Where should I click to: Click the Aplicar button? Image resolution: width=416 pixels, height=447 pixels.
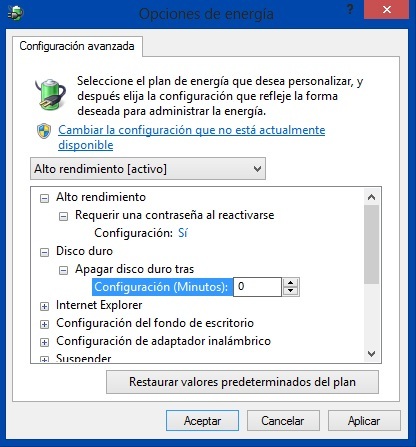364,421
